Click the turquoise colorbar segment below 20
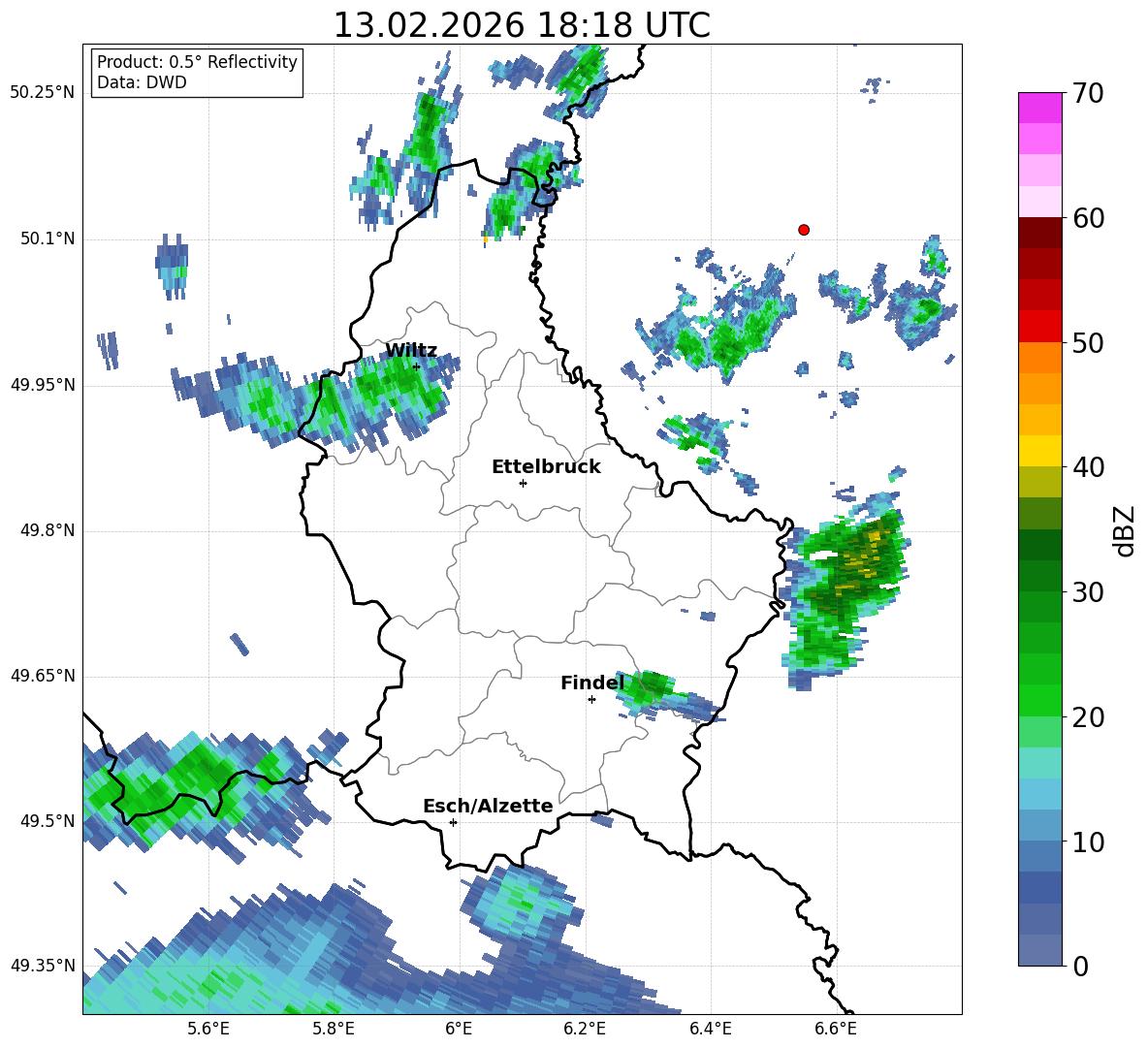 click(x=1039, y=763)
